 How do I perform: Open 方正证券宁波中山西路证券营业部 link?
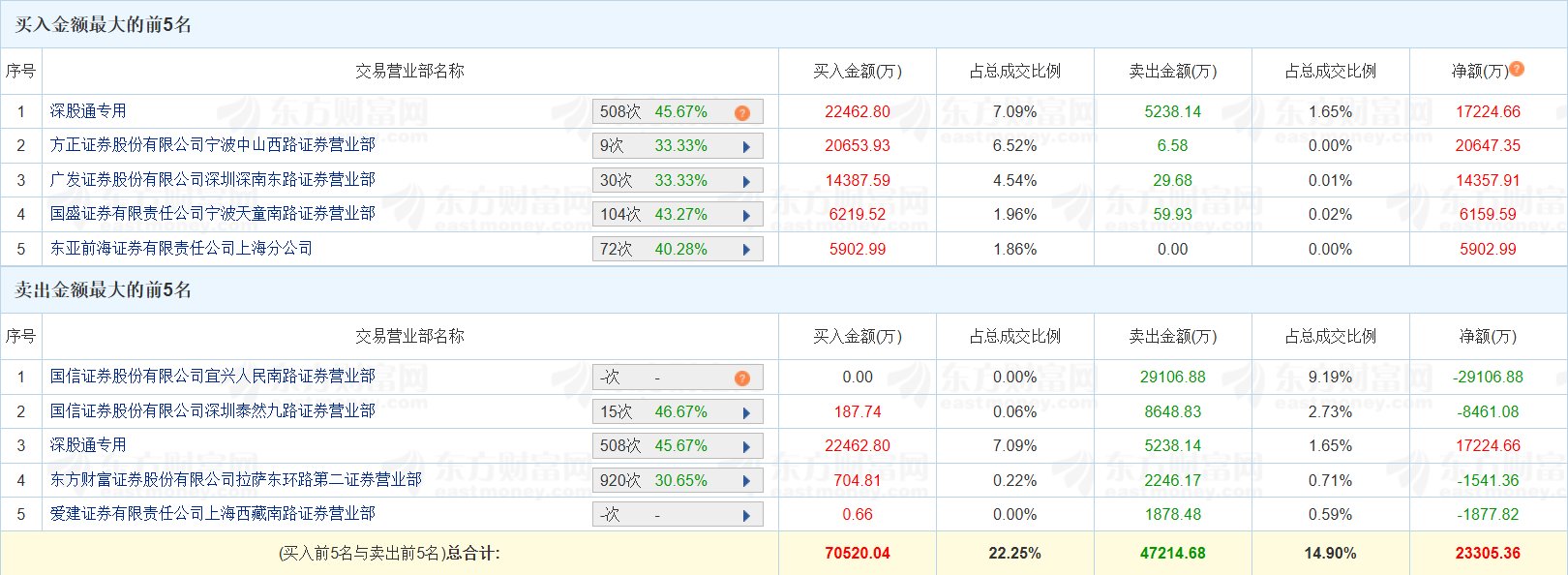point(213,145)
